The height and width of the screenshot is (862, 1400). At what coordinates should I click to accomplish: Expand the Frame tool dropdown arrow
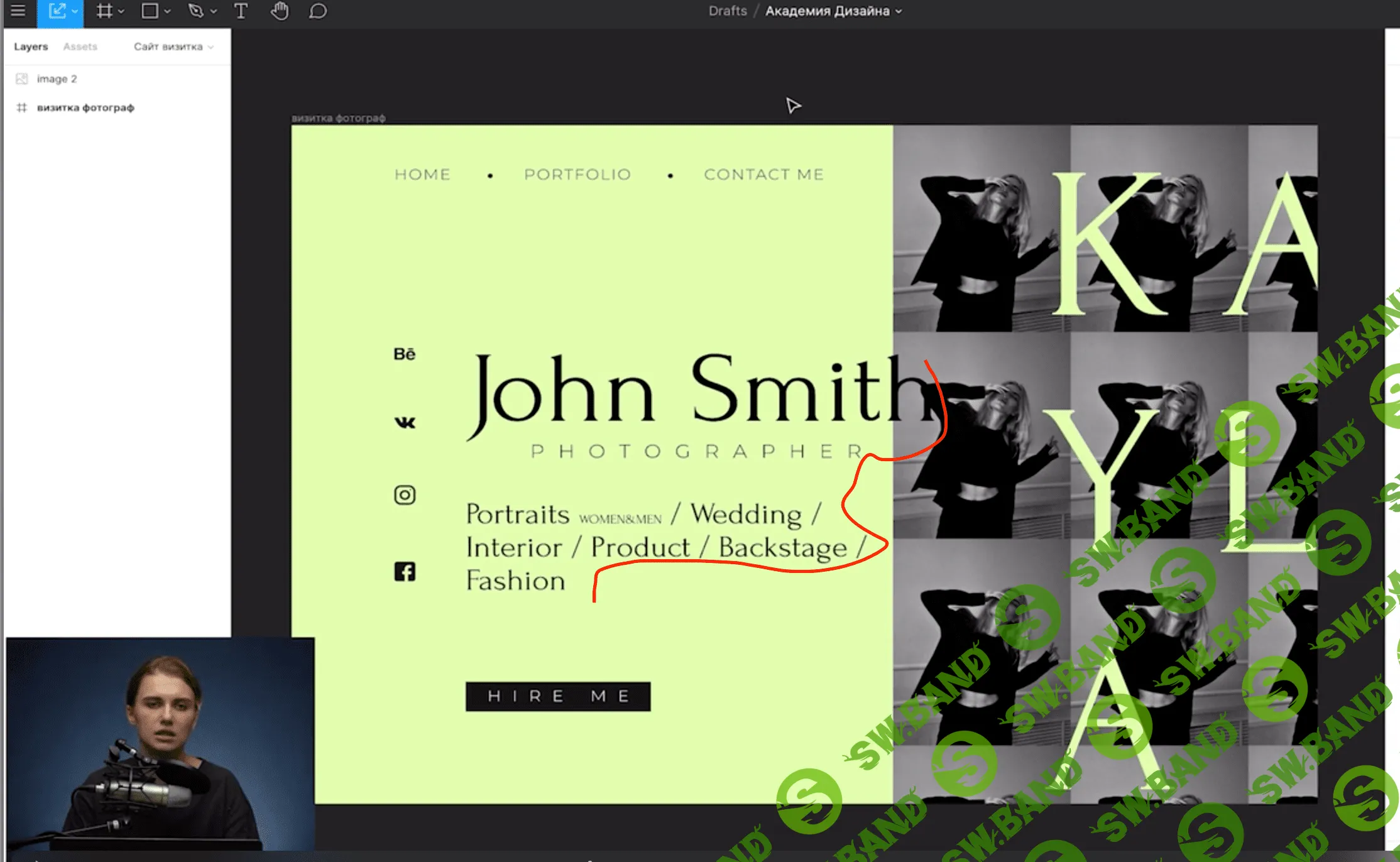[121, 11]
